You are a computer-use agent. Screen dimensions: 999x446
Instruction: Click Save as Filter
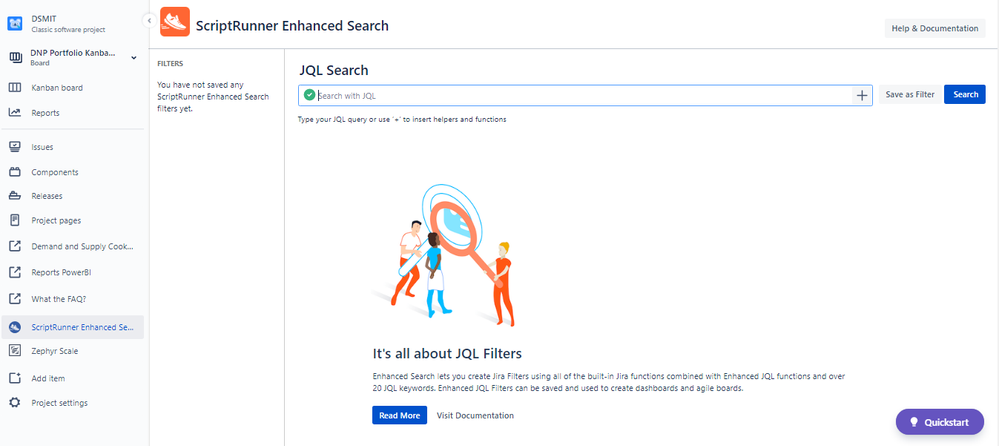(910, 94)
